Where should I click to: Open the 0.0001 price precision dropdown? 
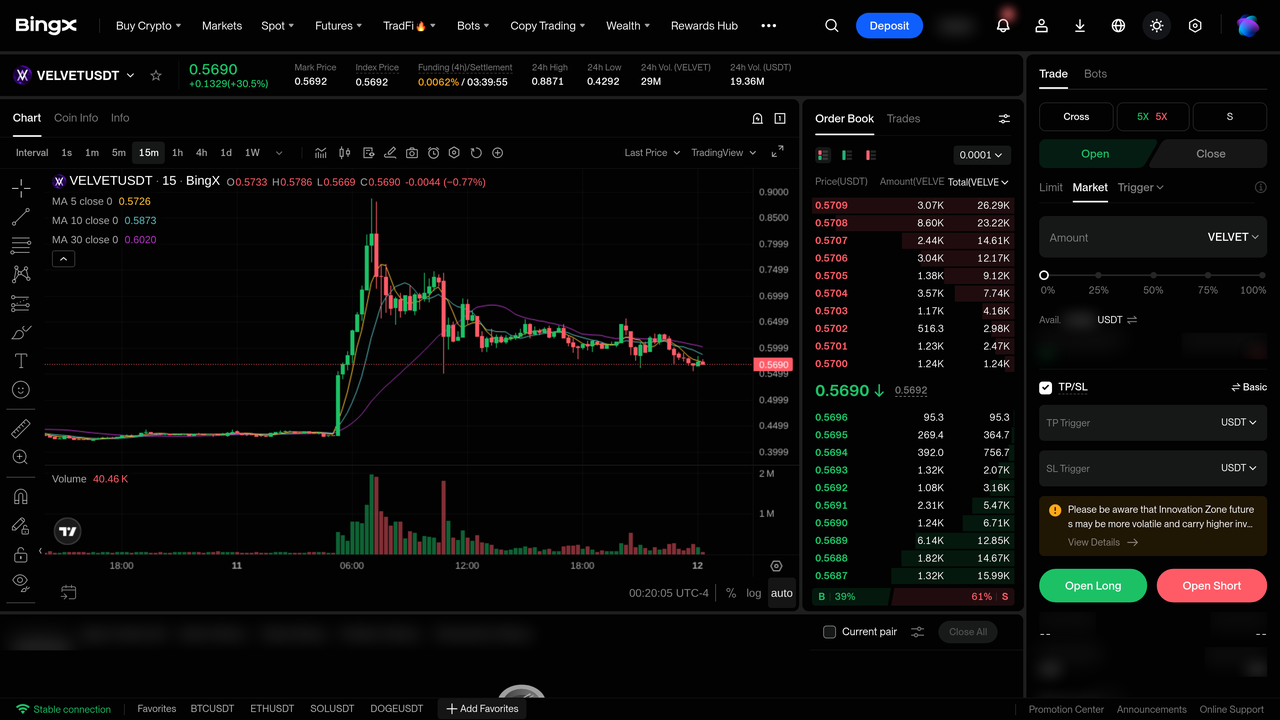tap(981, 155)
